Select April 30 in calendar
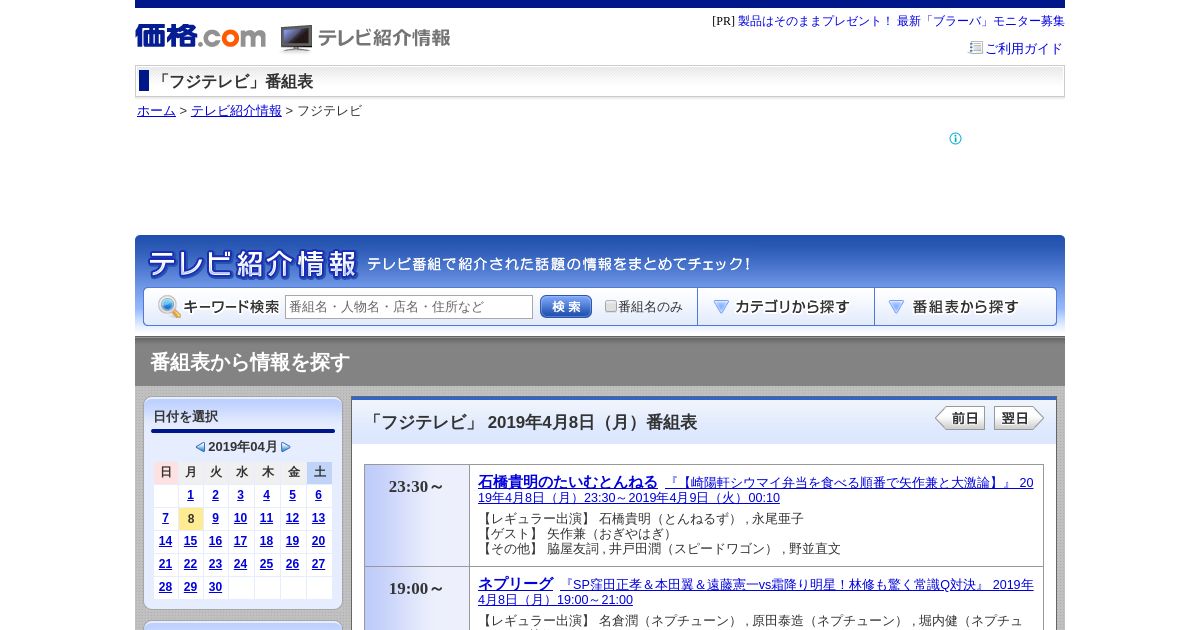 coord(215,588)
